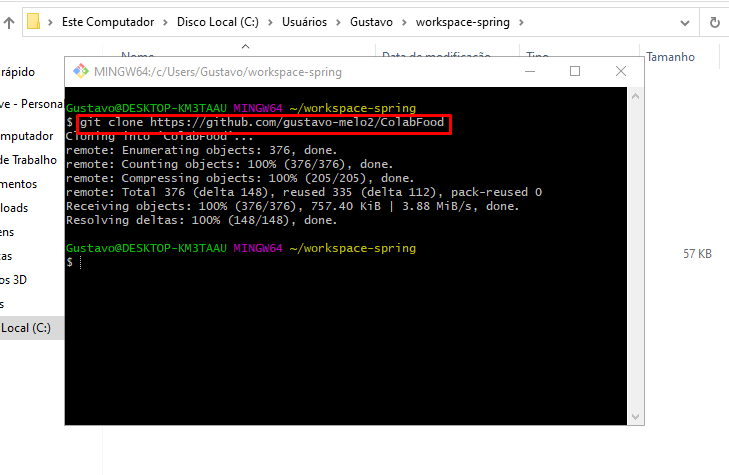Select 'mputador' item in the navigation pane

[x=27, y=136]
